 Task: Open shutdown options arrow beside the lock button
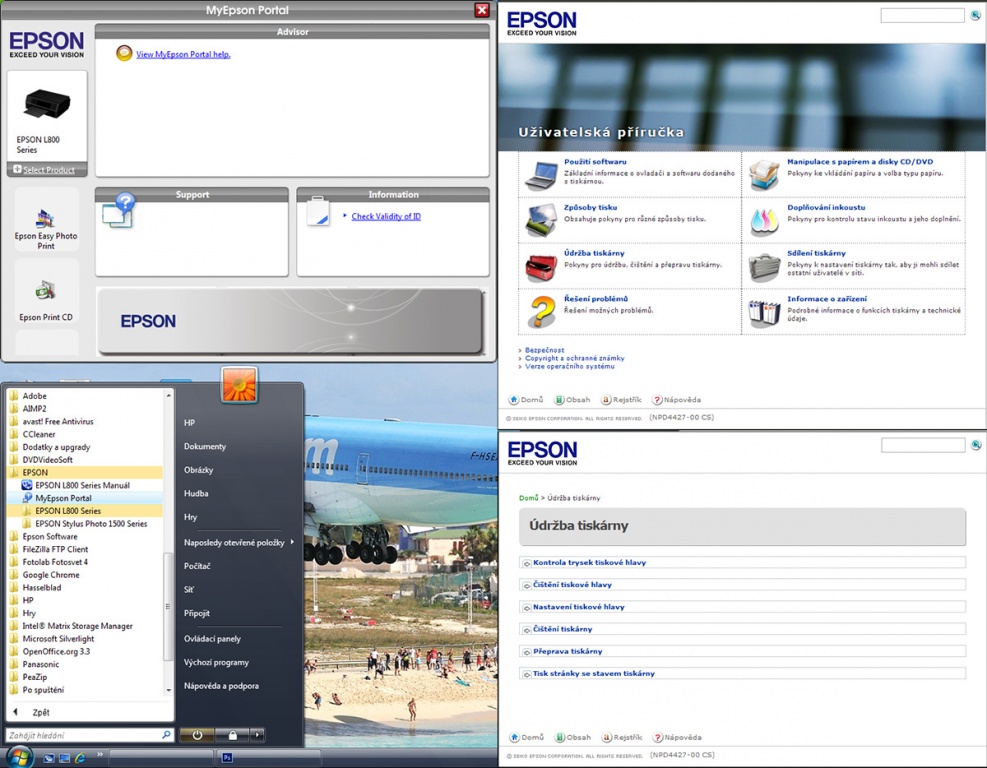(257, 735)
